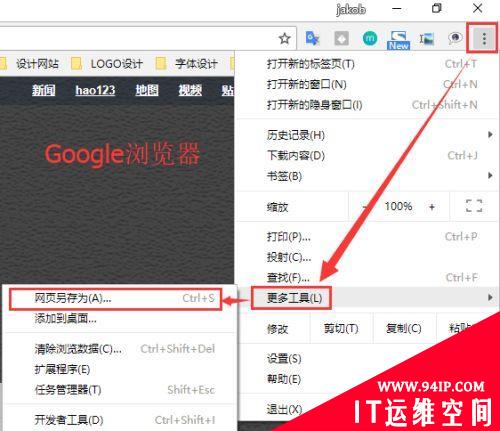This screenshot has width=500, height=431.
Task: Click the fullscreen icon in zoom row
Action: (474, 206)
